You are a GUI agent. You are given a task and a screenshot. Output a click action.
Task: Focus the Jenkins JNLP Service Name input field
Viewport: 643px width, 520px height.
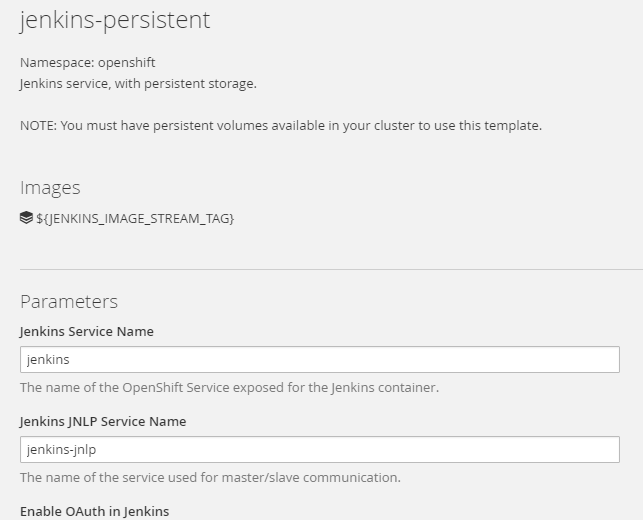click(320, 450)
